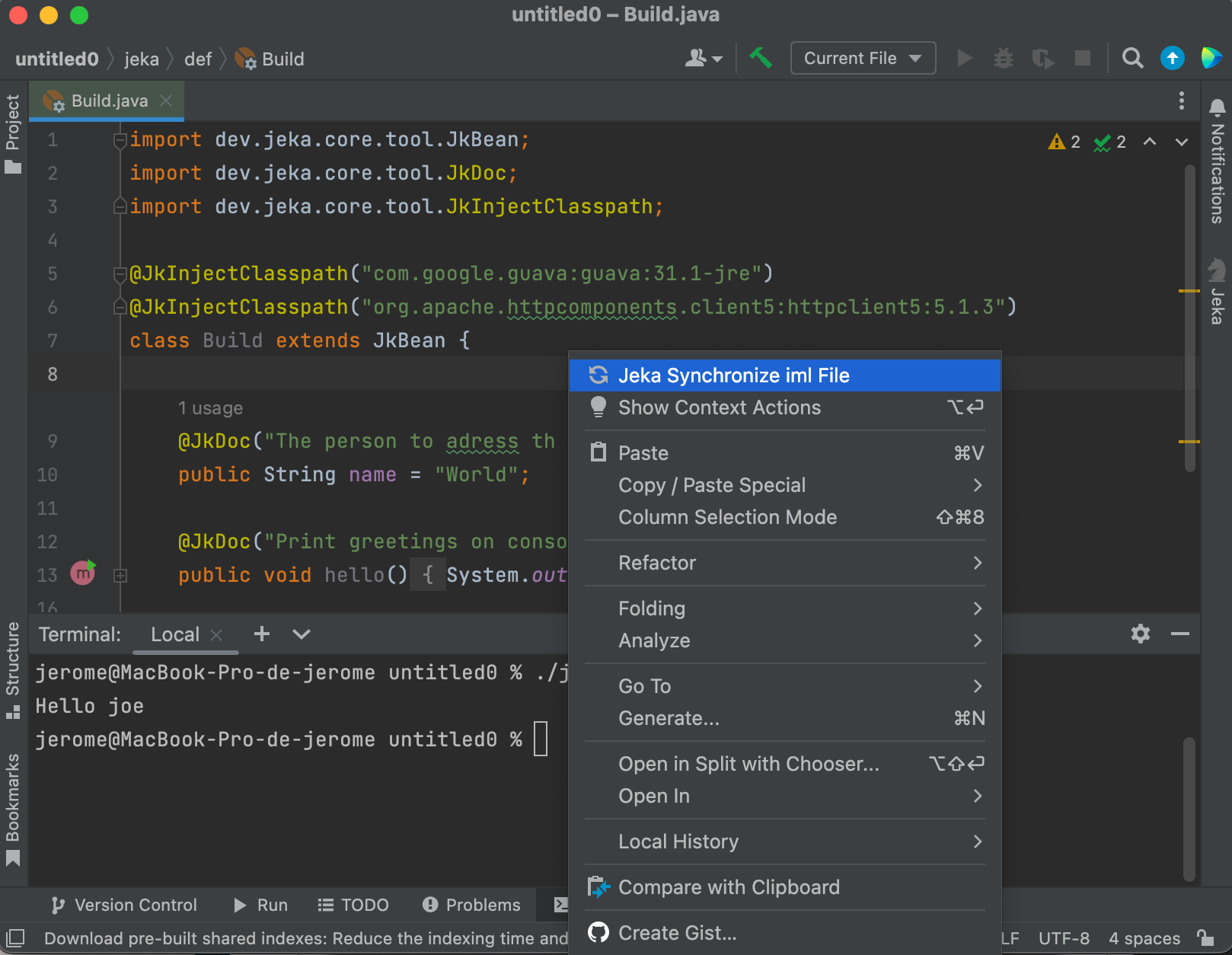This screenshot has height=955, width=1232.
Task: Choose Generate... from context menu
Action: tap(785, 718)
